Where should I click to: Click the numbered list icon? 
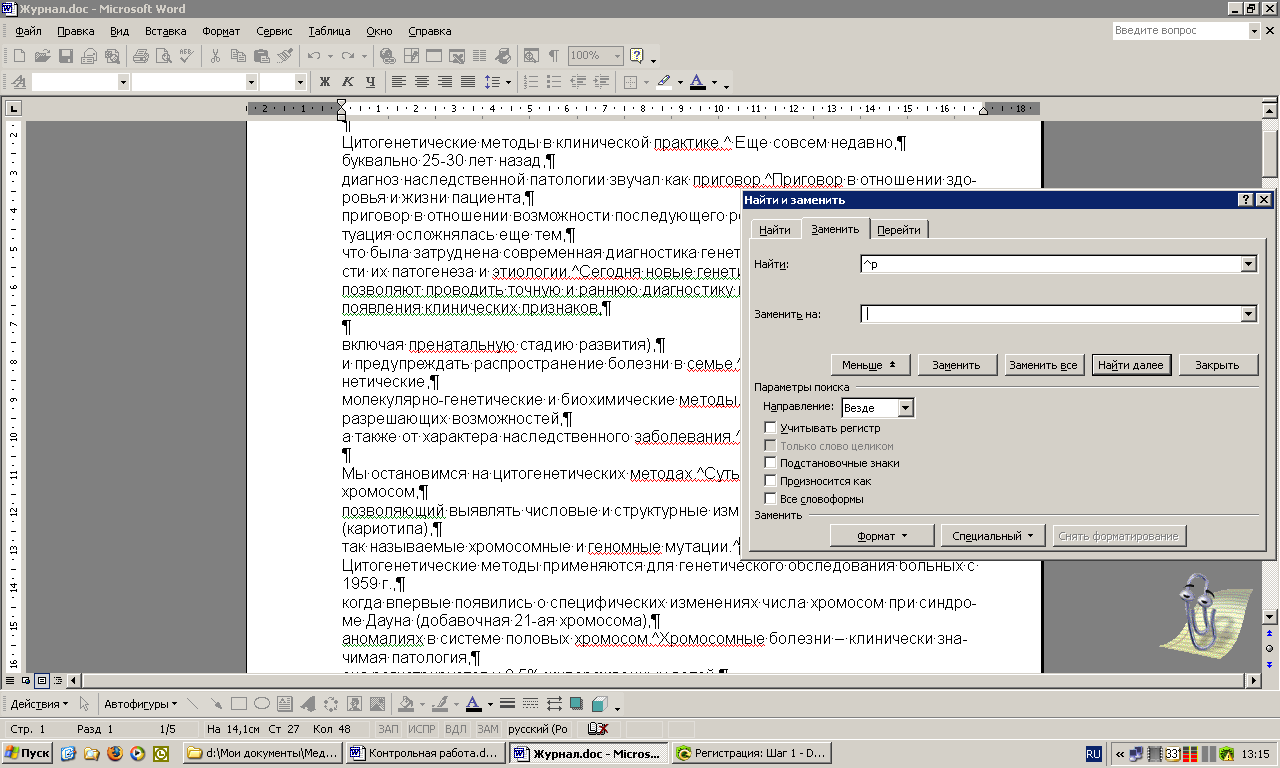pyautogui.click(x=531, y=82)
